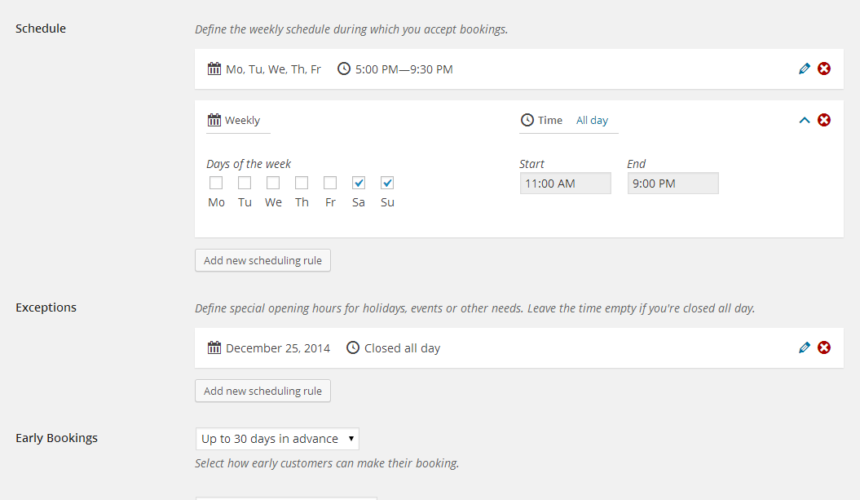Uncheck the Su day checkbox

[387, 183]
